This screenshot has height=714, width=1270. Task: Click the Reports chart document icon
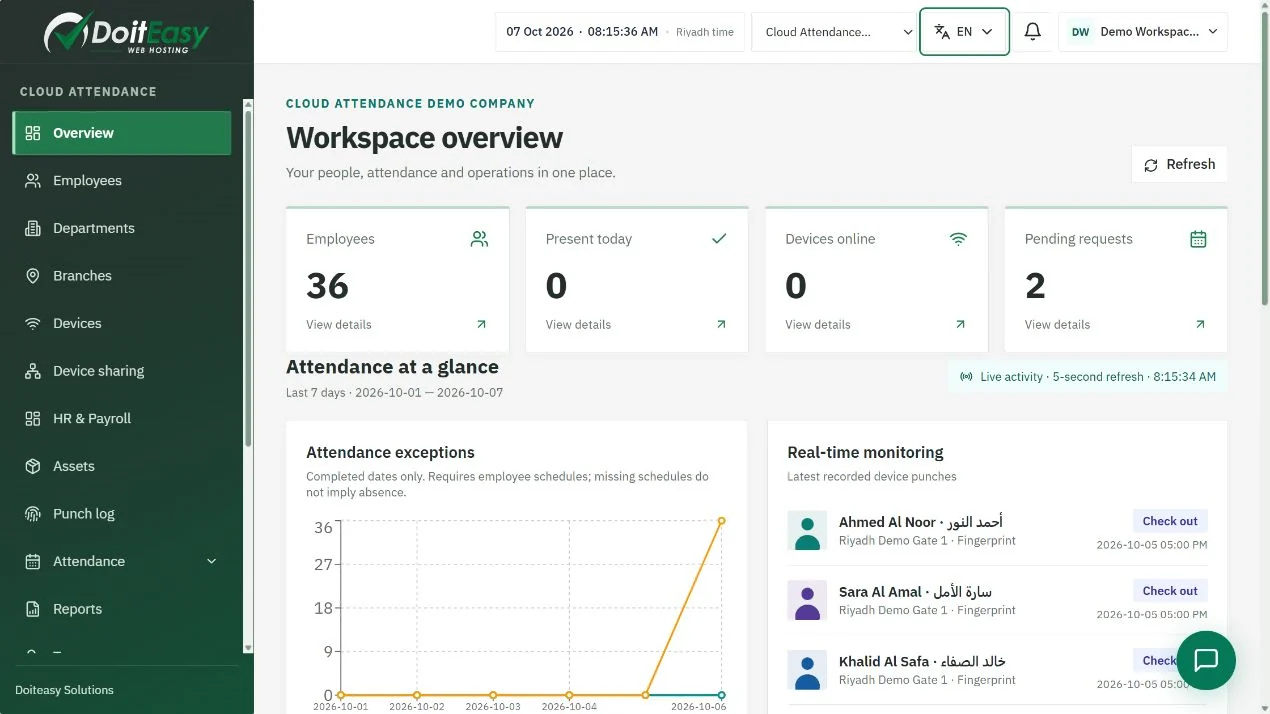33,609
